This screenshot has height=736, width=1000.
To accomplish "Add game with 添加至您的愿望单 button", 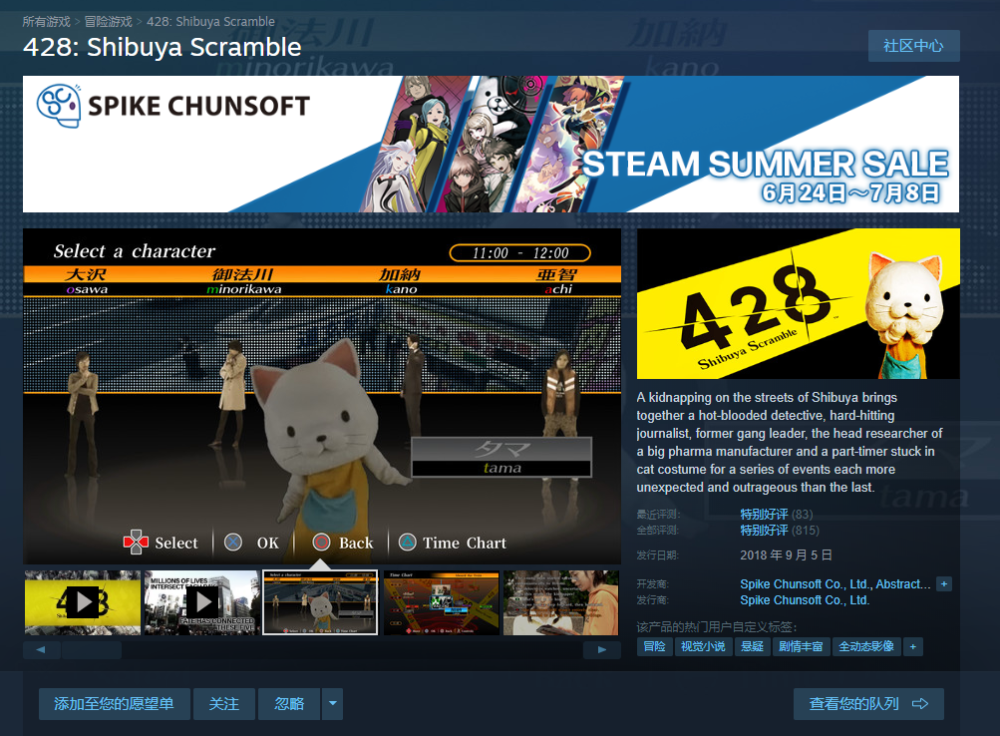I will [x=114, y=703].
